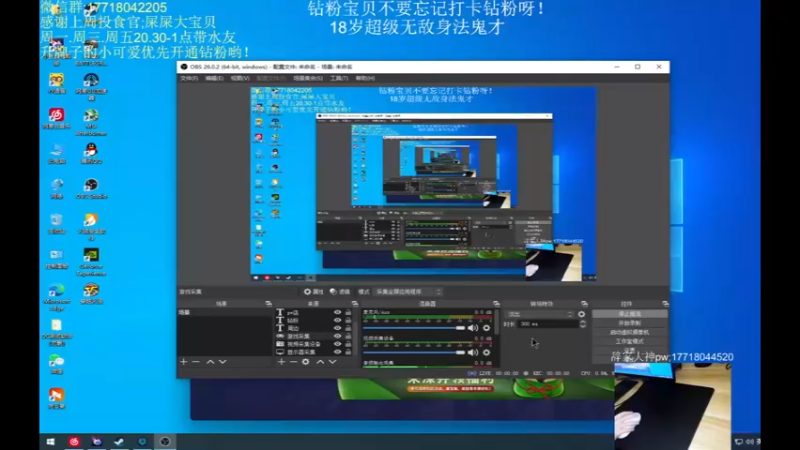Open 文件 File menu
The image size is (800, 450).
(189, 79)
